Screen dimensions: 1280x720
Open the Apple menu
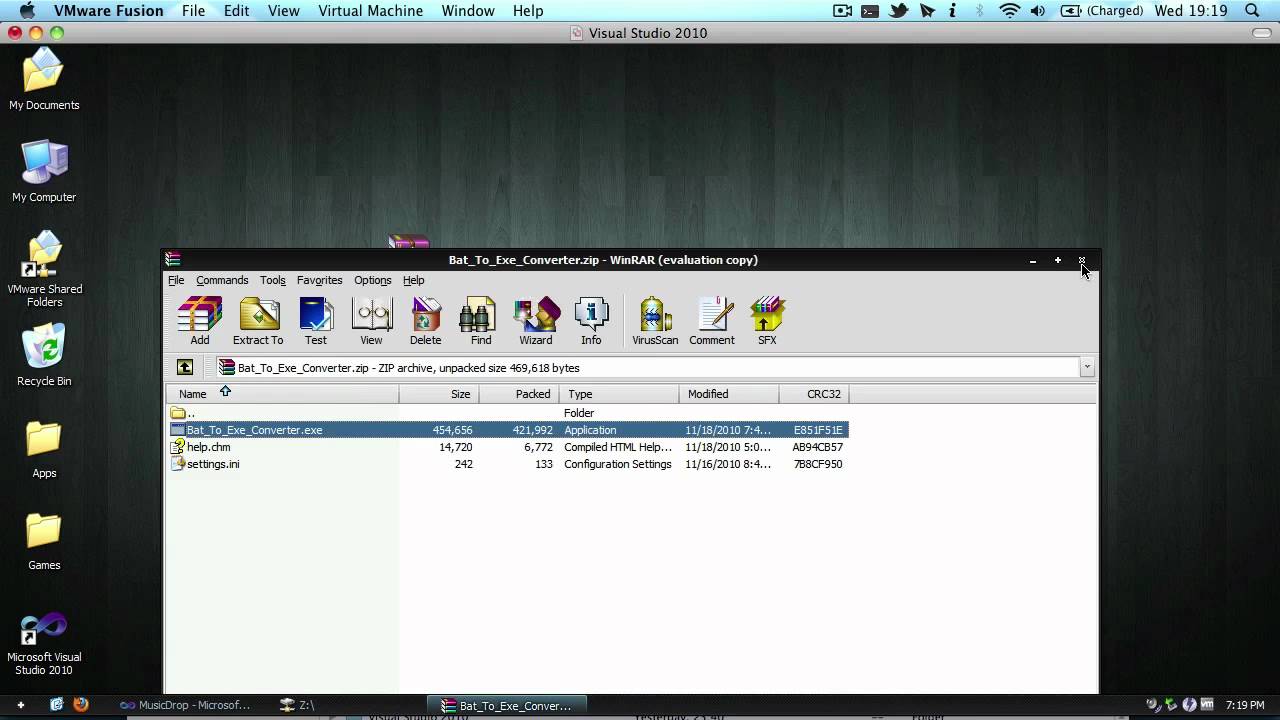(x=27, y=11)
